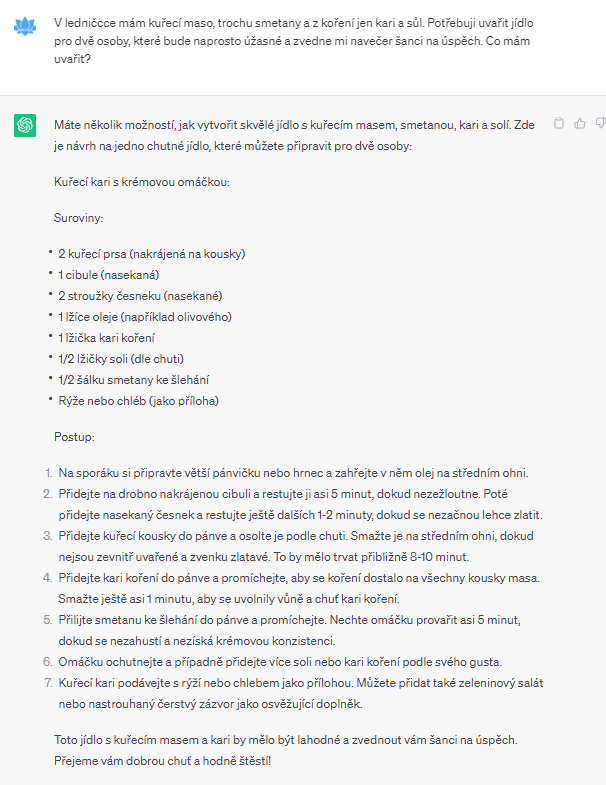Select the "1 cibule (nasekaná)" ingredient
The width and height of the screenshot is (606, 785).
pyautogui.click(x=109, y=274)
